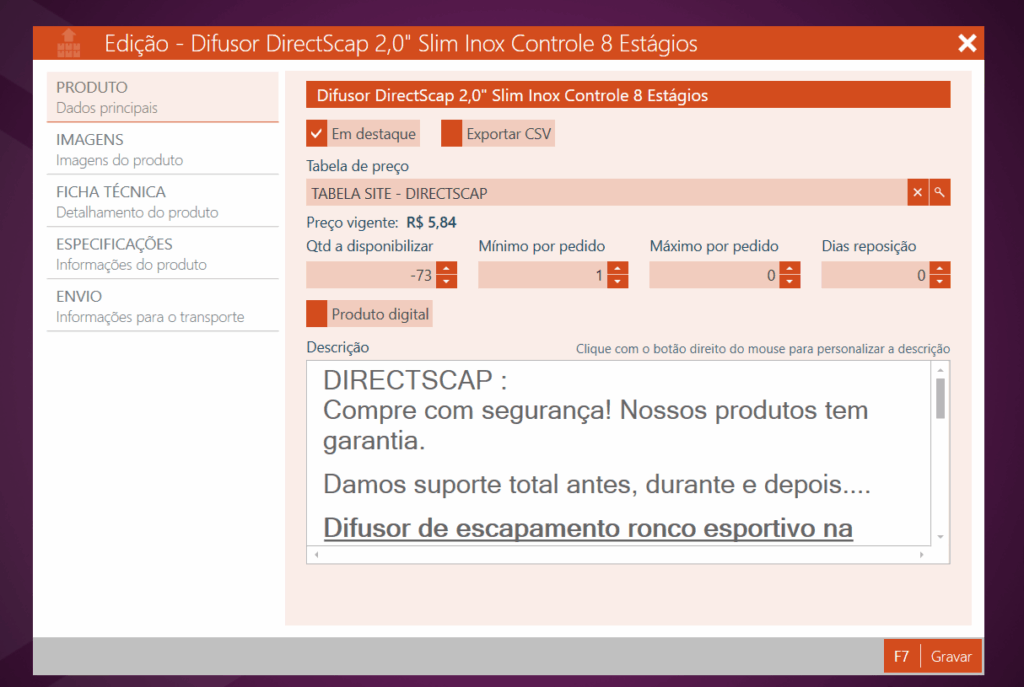1024x687 pixels.
Task: Enable the Exportar CSV checkbox
Action: point(452,134)
